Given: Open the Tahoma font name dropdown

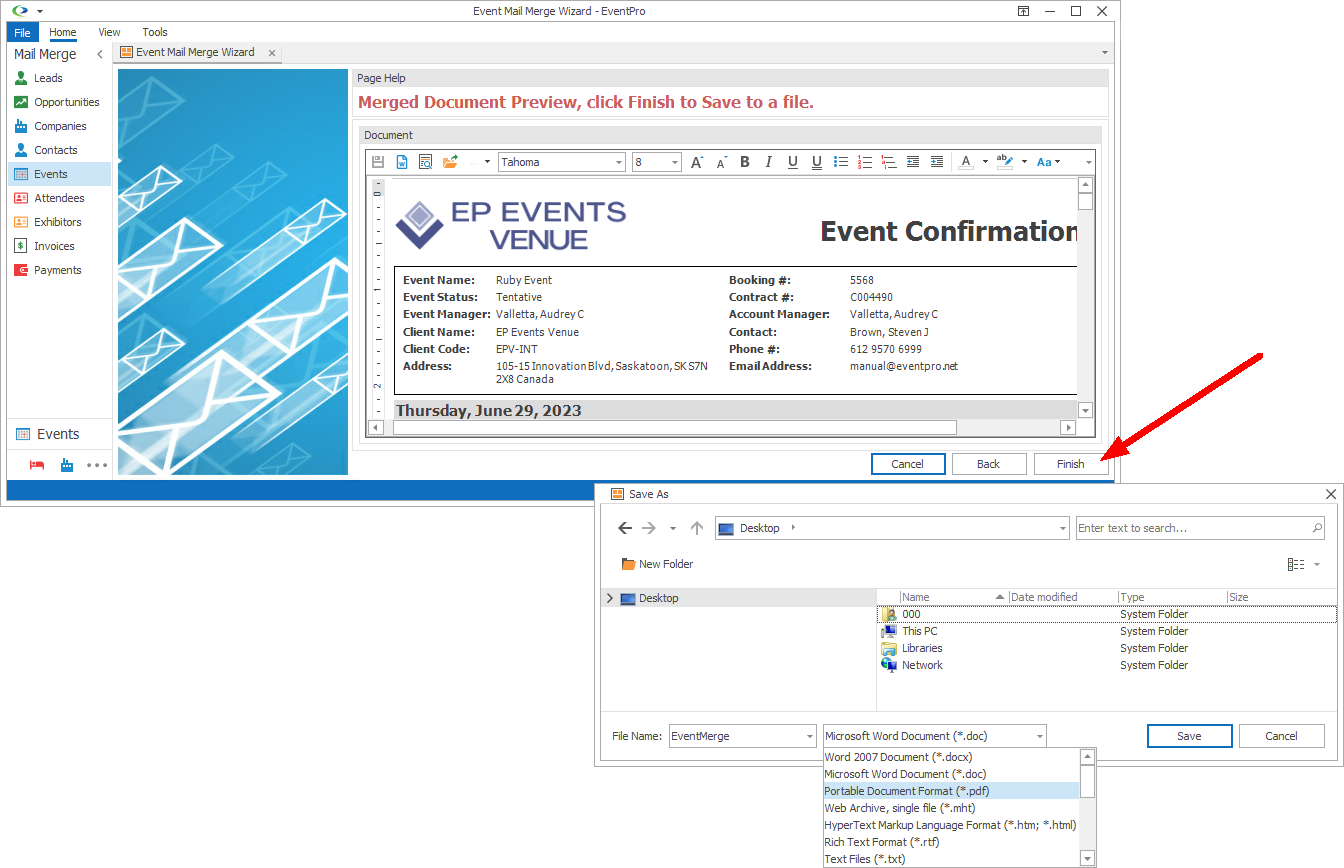Looking at the screenshot, I should [619, 162].
